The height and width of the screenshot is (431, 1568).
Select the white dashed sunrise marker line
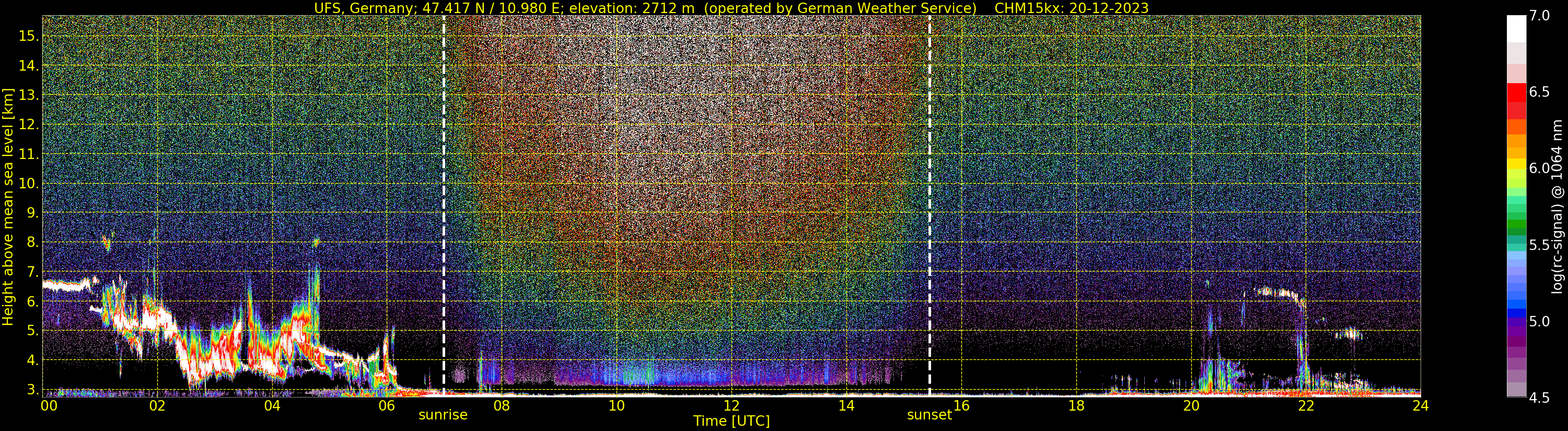point(444,206)
